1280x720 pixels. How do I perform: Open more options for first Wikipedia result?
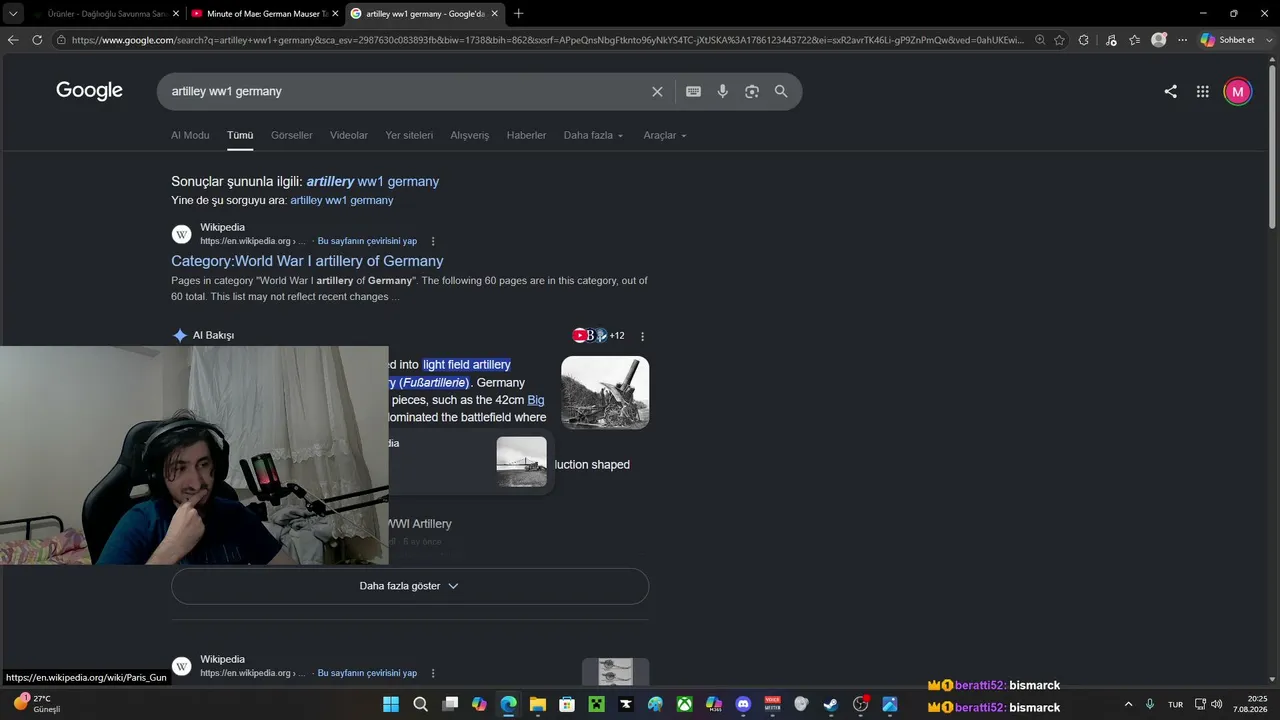(x=433, y=241)
